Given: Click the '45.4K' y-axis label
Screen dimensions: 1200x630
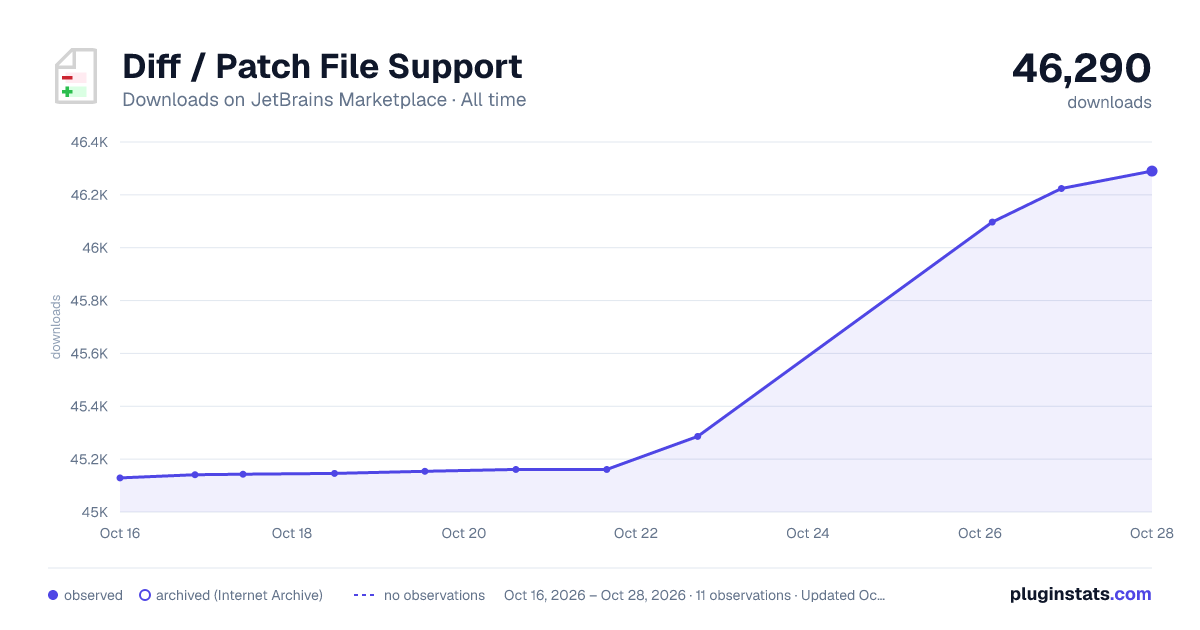Looking at the screenshot, I should 89,407.
